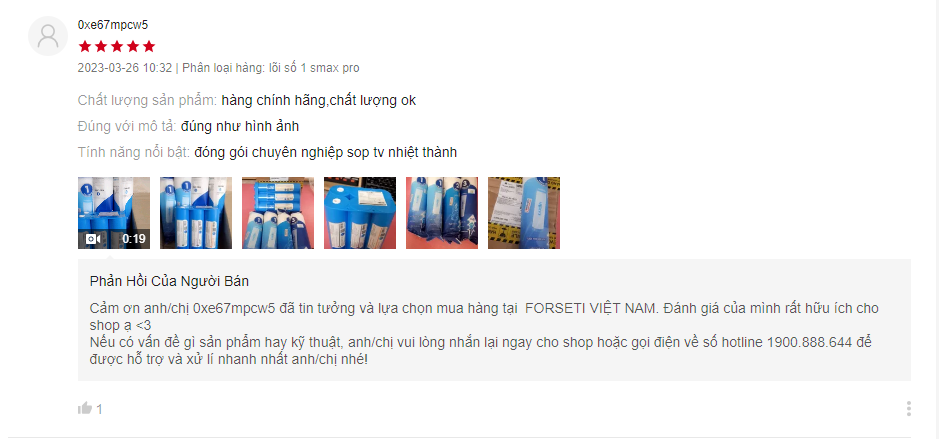Viewport: 939px width, 439px height.
Task: Like the review with thumbs-up icon
Action: click(85, 408)
